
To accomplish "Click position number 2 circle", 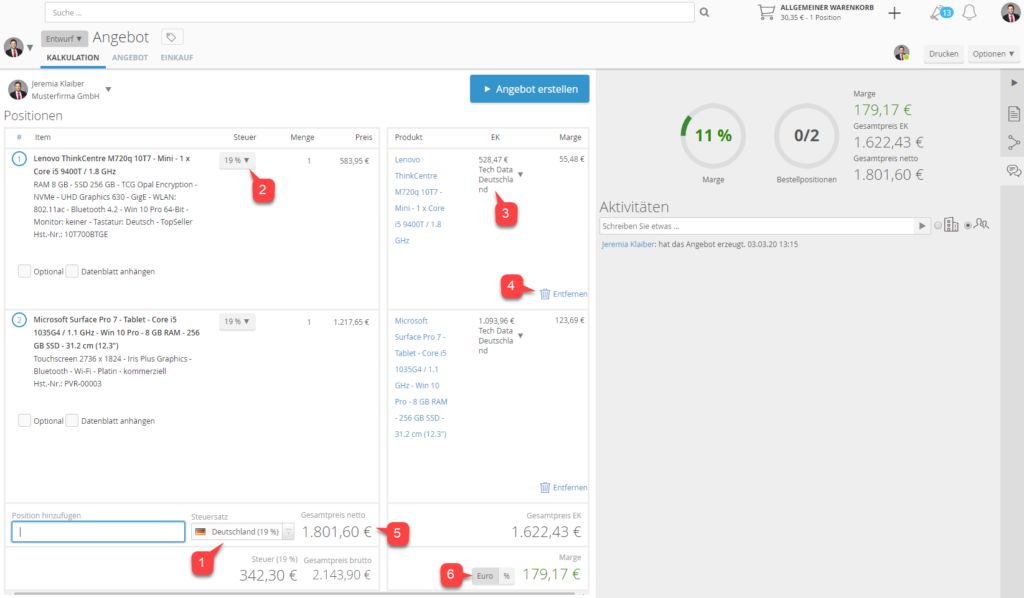I will point(19,320).
